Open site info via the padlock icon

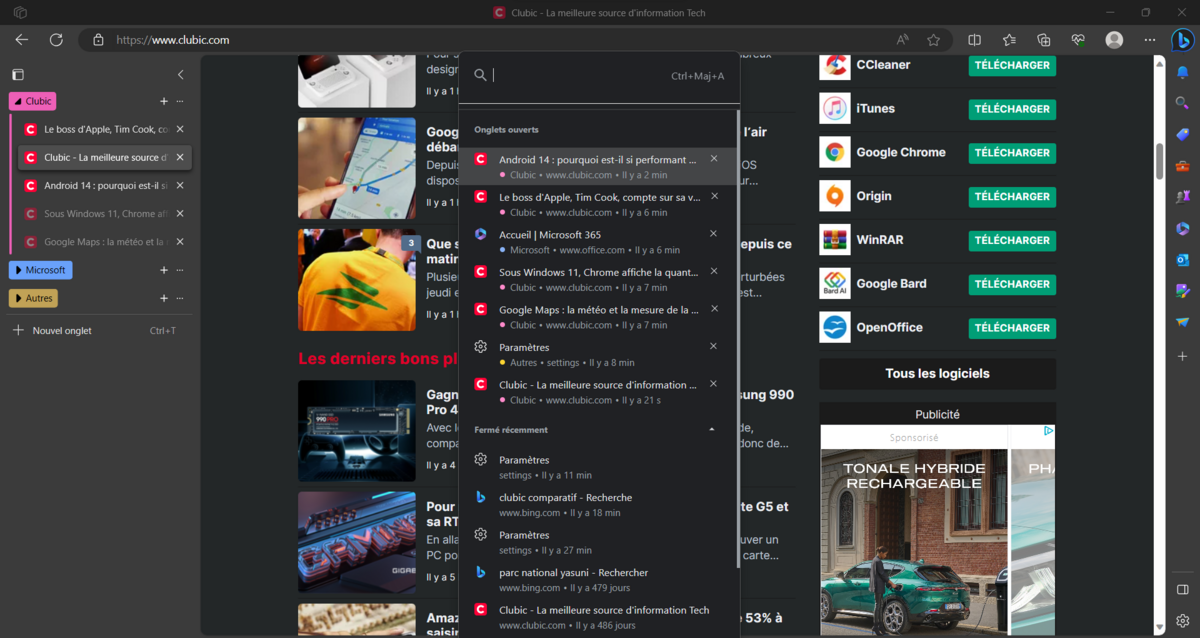98,40
